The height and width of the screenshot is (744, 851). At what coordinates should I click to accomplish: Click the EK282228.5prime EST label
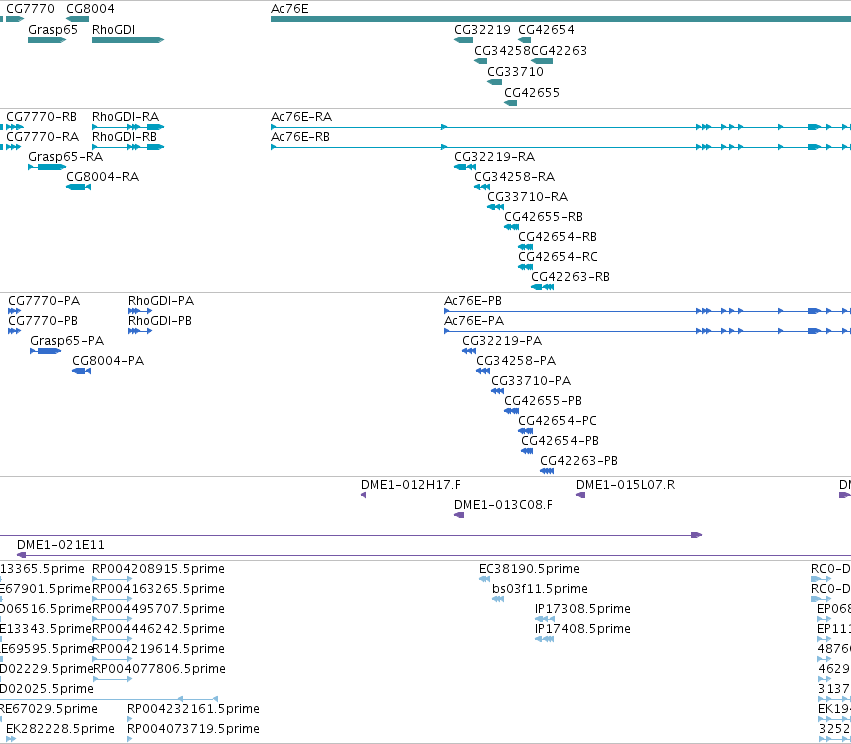click(x=60, y=729)
